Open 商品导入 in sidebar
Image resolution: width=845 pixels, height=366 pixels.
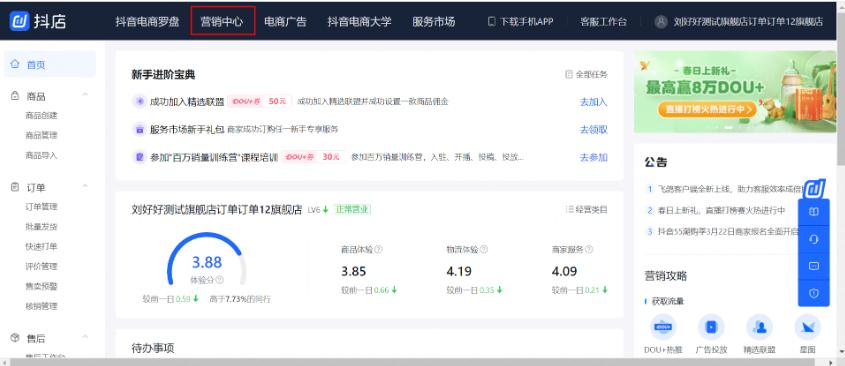point(41,155)
